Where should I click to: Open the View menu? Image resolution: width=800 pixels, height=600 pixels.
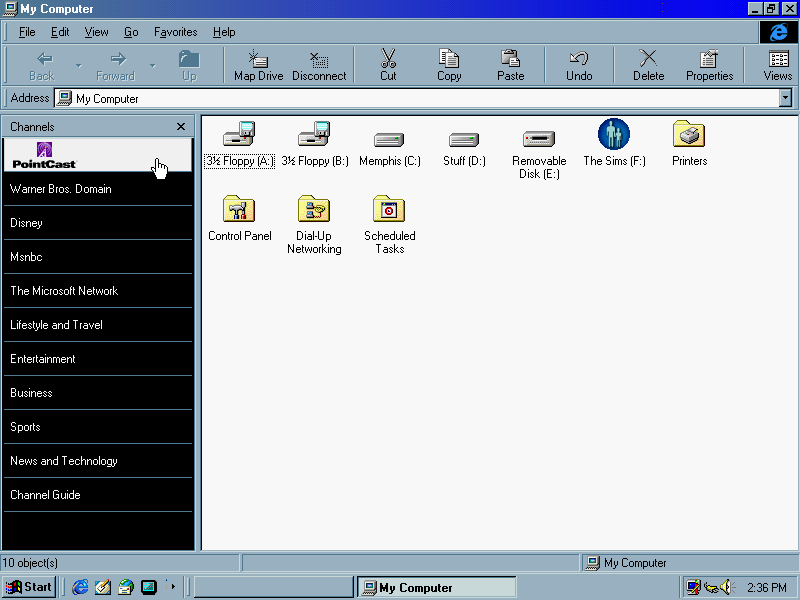point(96,32)
